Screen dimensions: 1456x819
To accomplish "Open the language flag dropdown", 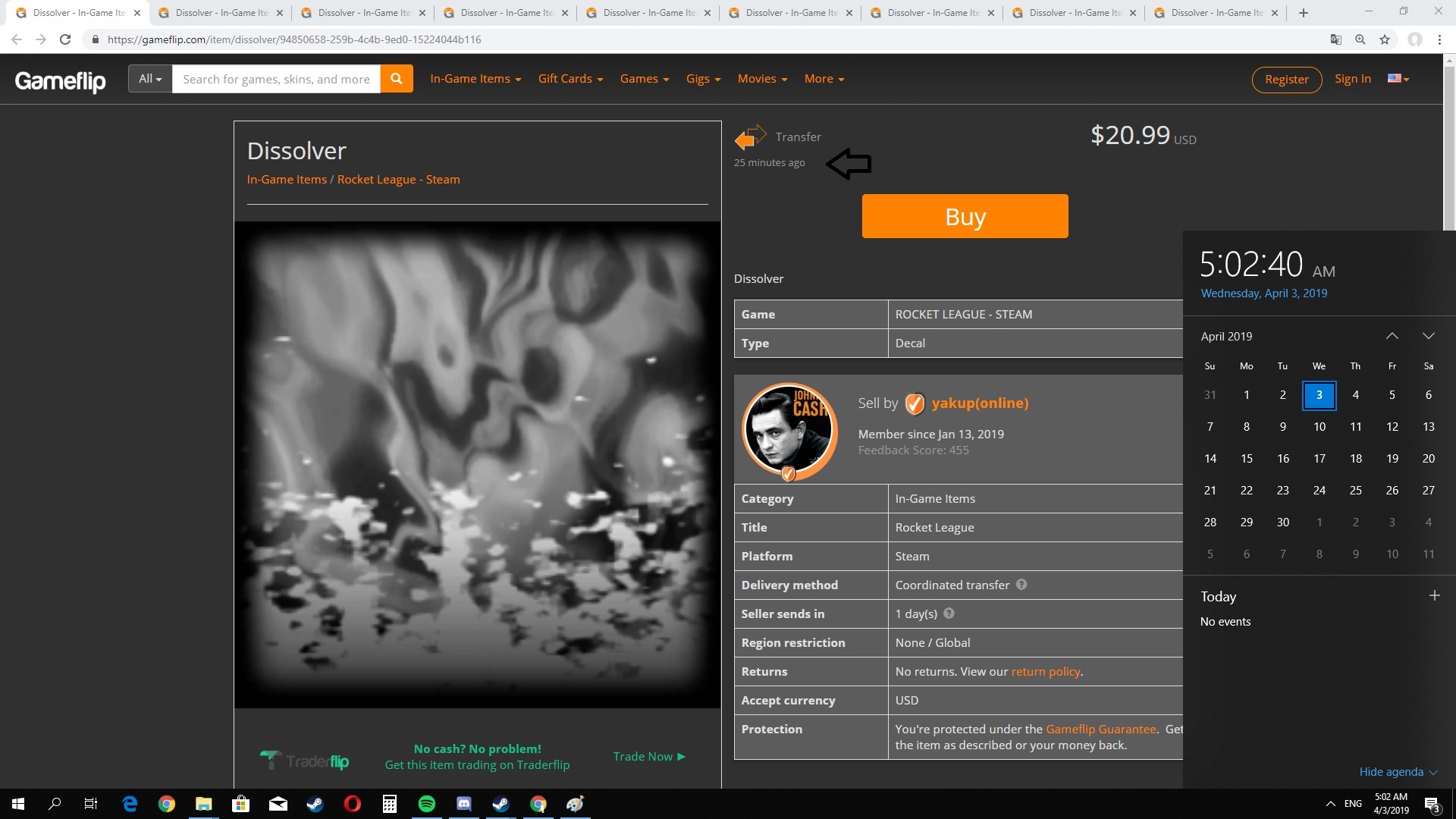I will [1398, 79].
